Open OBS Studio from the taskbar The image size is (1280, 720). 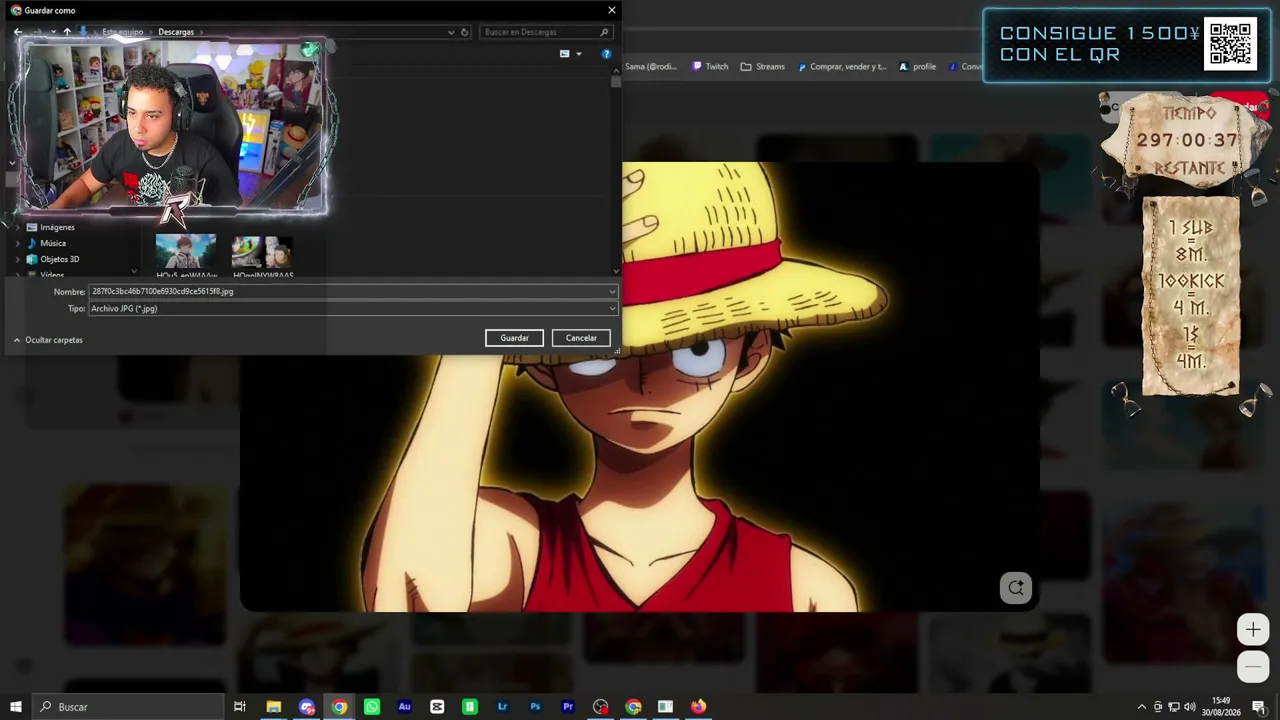coord(600,707)
